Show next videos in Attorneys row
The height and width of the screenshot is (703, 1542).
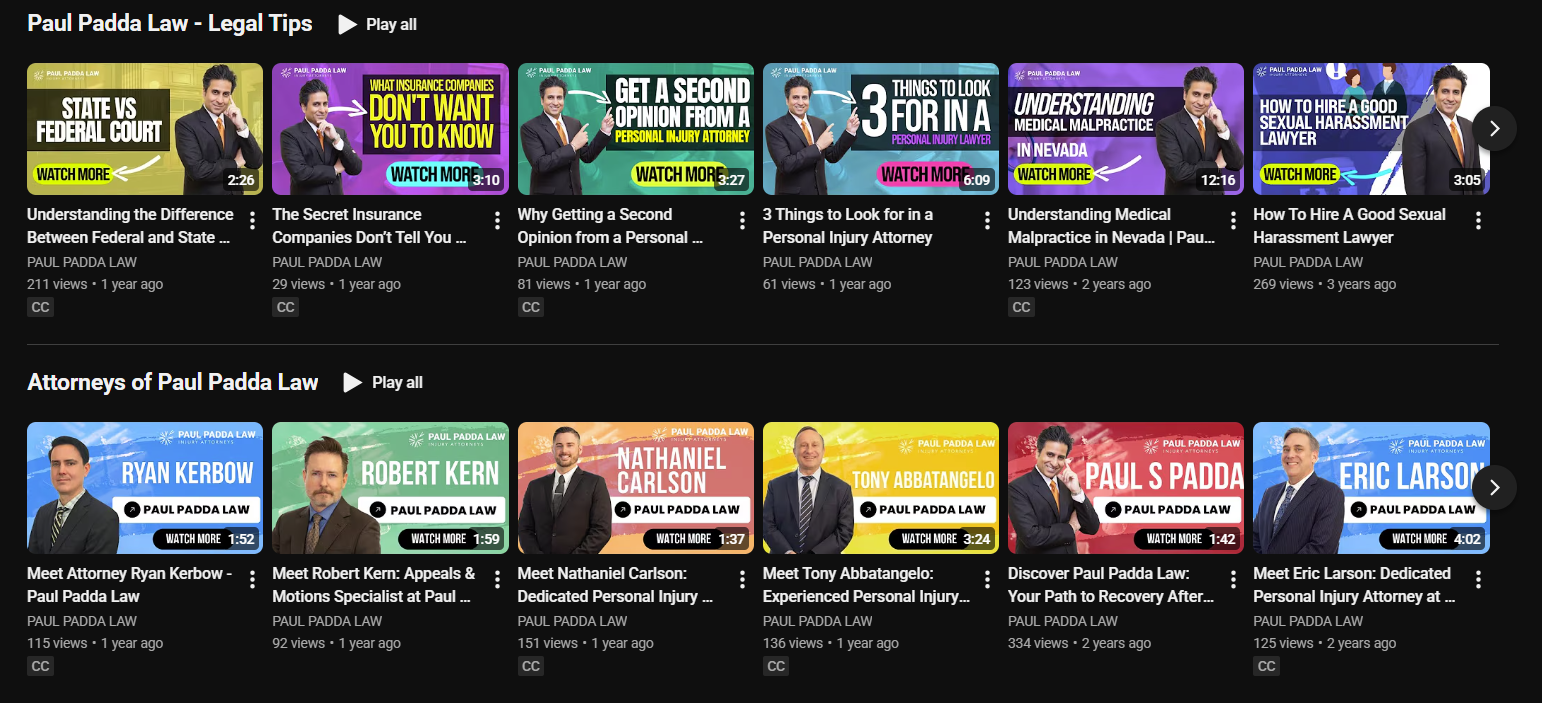pos(1494,487)
